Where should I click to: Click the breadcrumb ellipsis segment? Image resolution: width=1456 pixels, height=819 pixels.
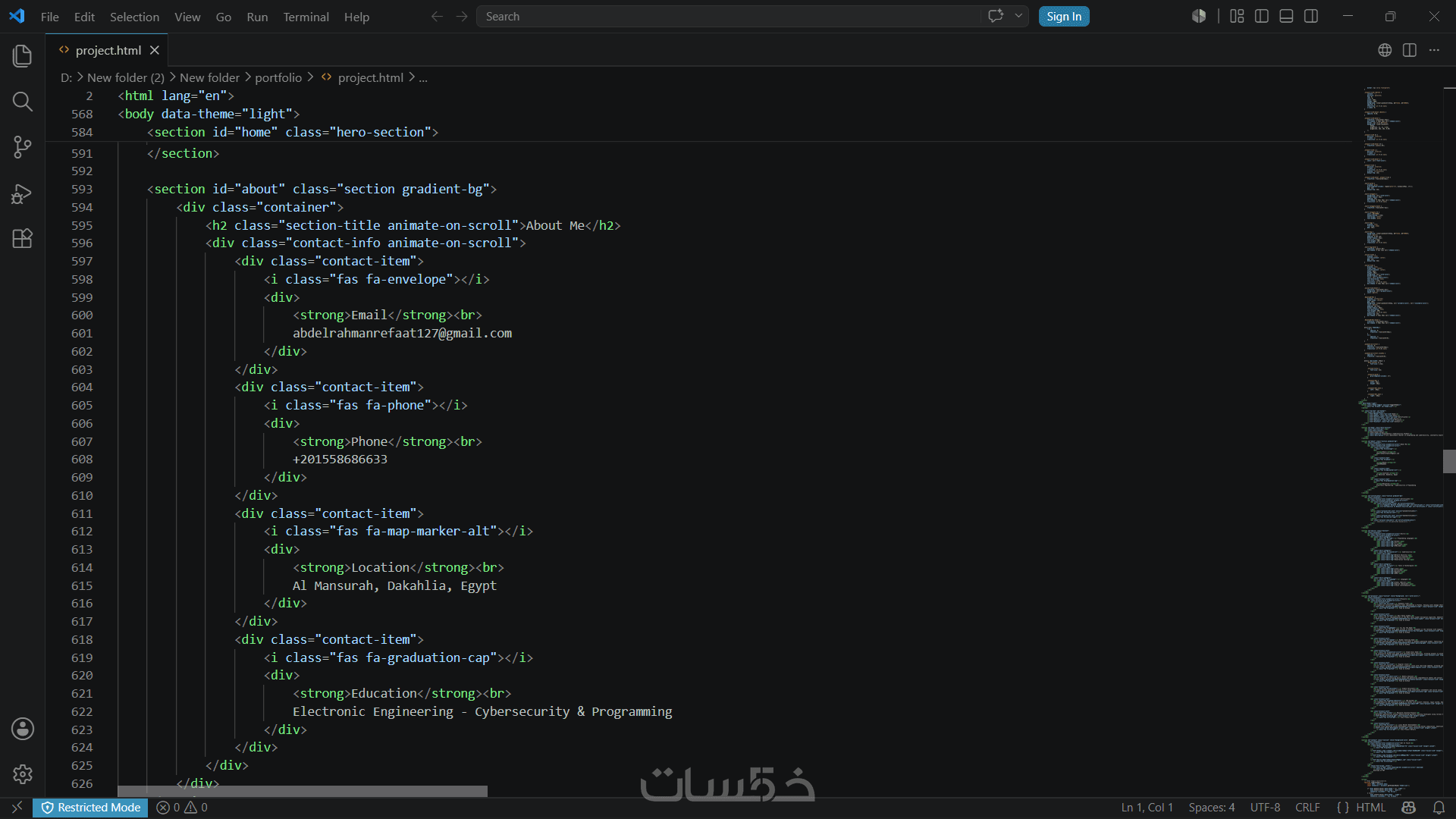coord(423,77)
